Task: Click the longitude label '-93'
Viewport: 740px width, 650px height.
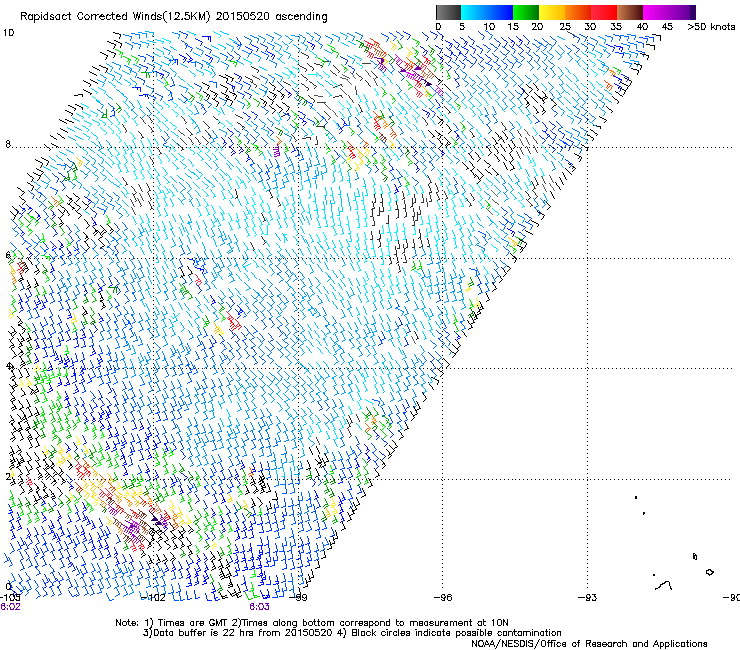Action: click(x=588, y=598)
